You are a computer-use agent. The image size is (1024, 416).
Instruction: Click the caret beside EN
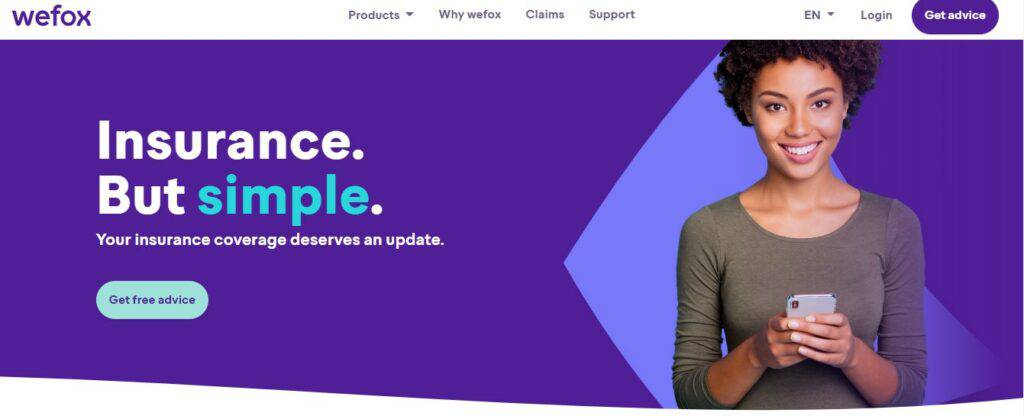831,14
